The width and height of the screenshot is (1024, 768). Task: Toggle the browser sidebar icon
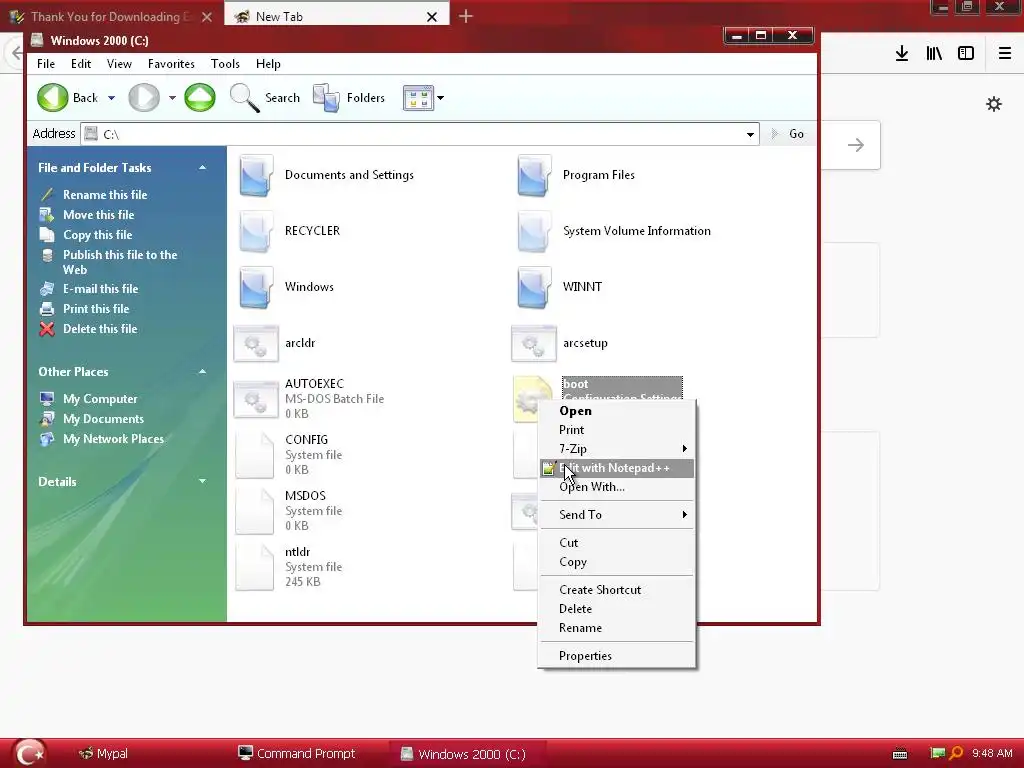point(966,53)
